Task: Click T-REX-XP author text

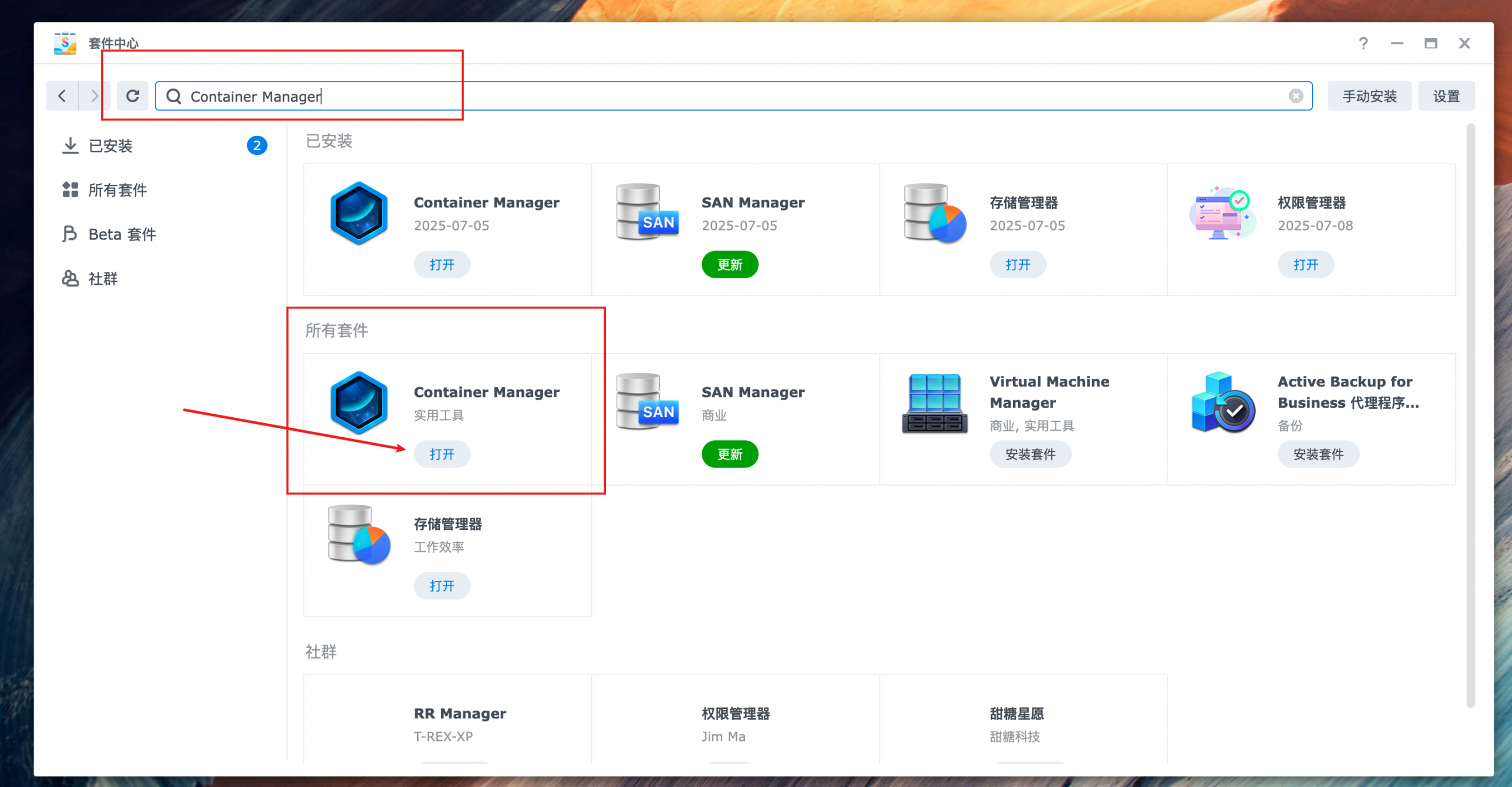Action: [443, 736]
